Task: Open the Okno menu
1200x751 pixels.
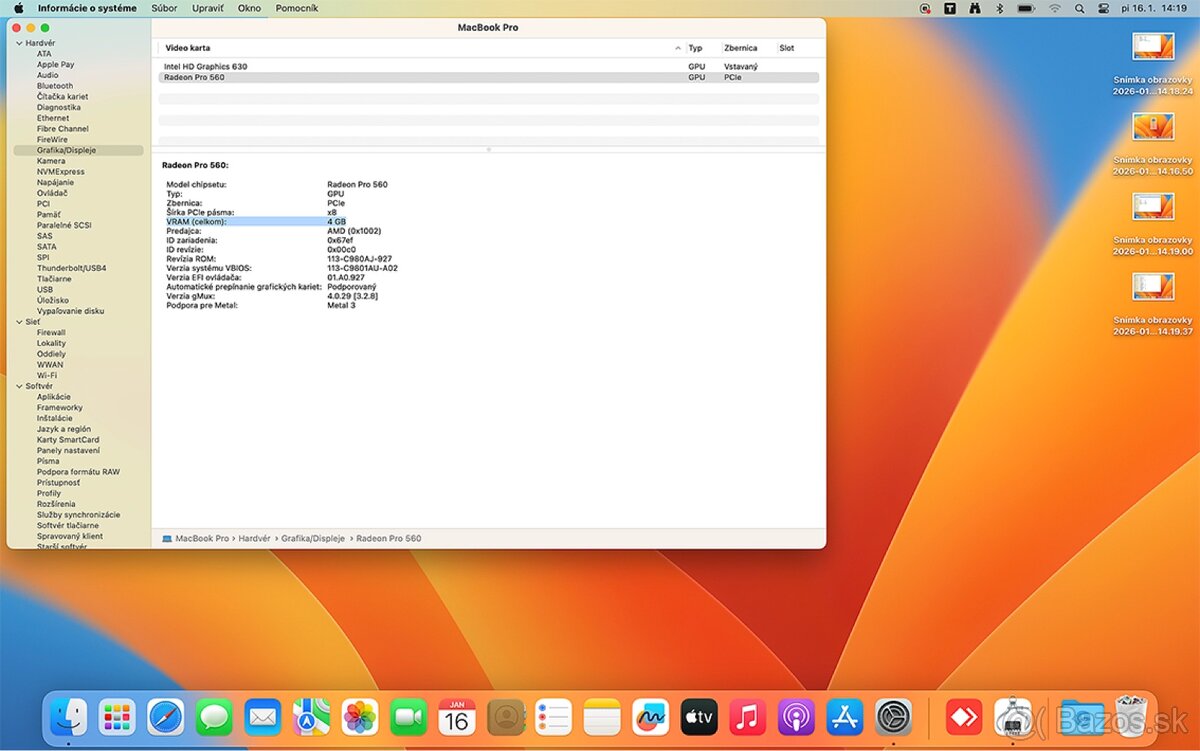Action: 249,8
